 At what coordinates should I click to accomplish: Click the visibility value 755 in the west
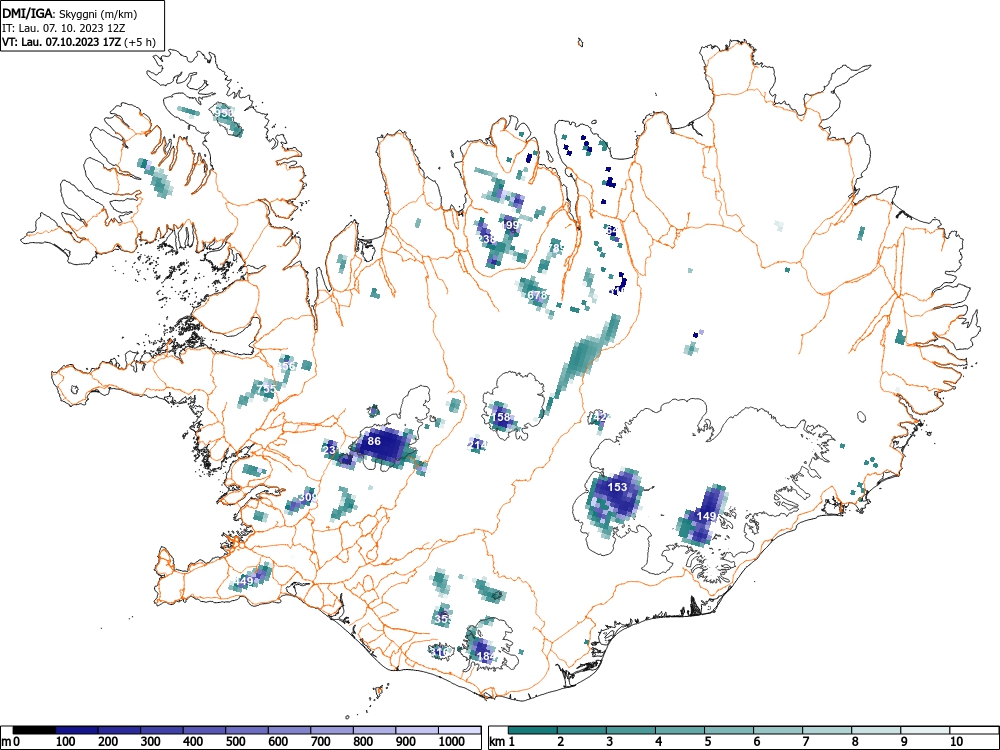pyautogui.click(x=267, y=388)
